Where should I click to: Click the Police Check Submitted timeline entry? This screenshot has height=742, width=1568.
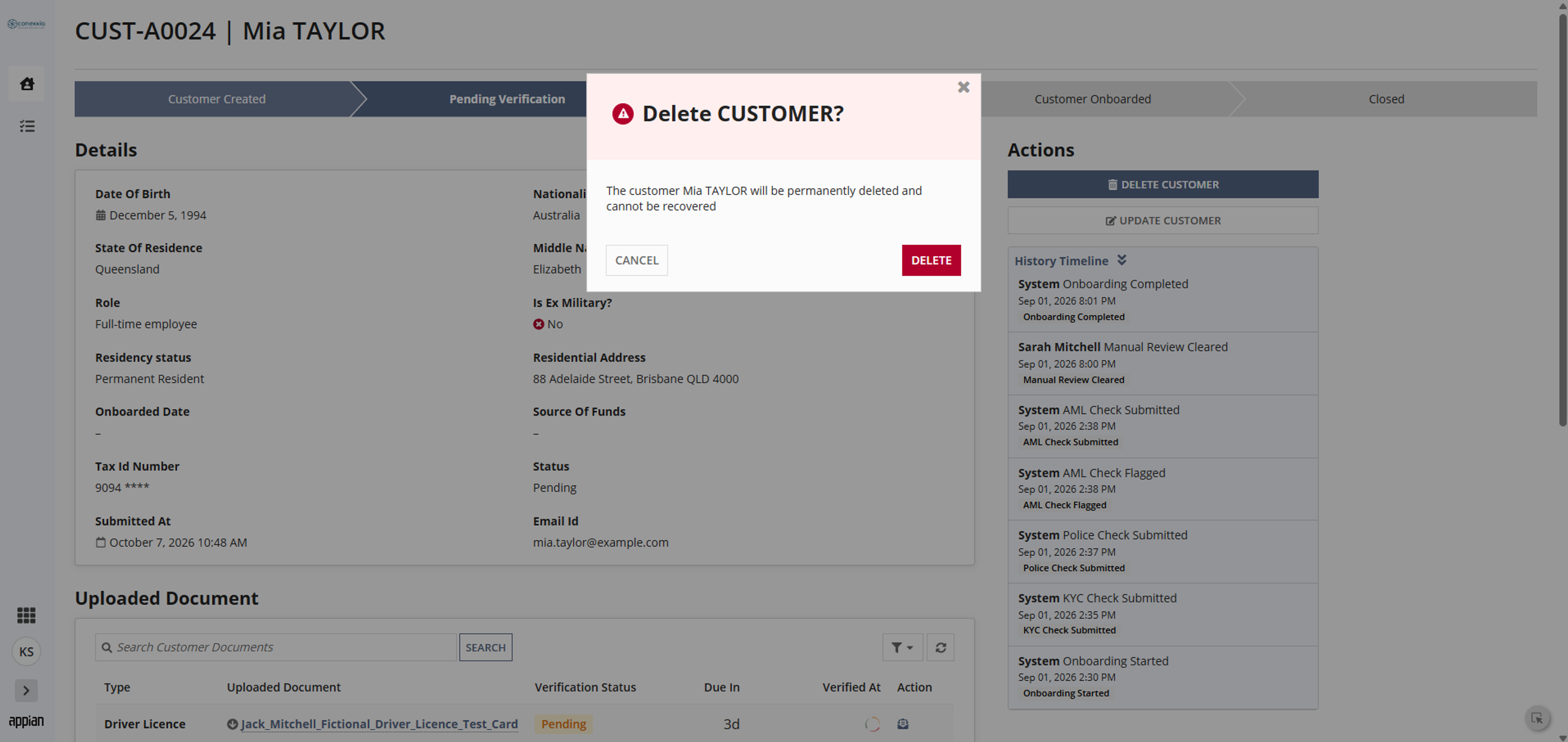pos(1163,552)
